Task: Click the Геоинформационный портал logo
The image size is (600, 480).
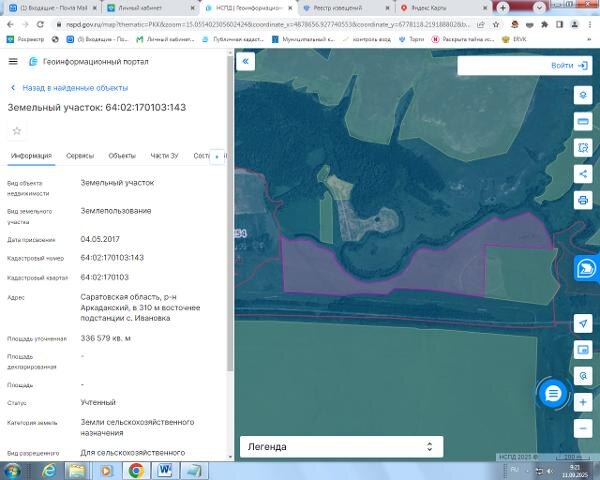Action: [x=88, y=62]
